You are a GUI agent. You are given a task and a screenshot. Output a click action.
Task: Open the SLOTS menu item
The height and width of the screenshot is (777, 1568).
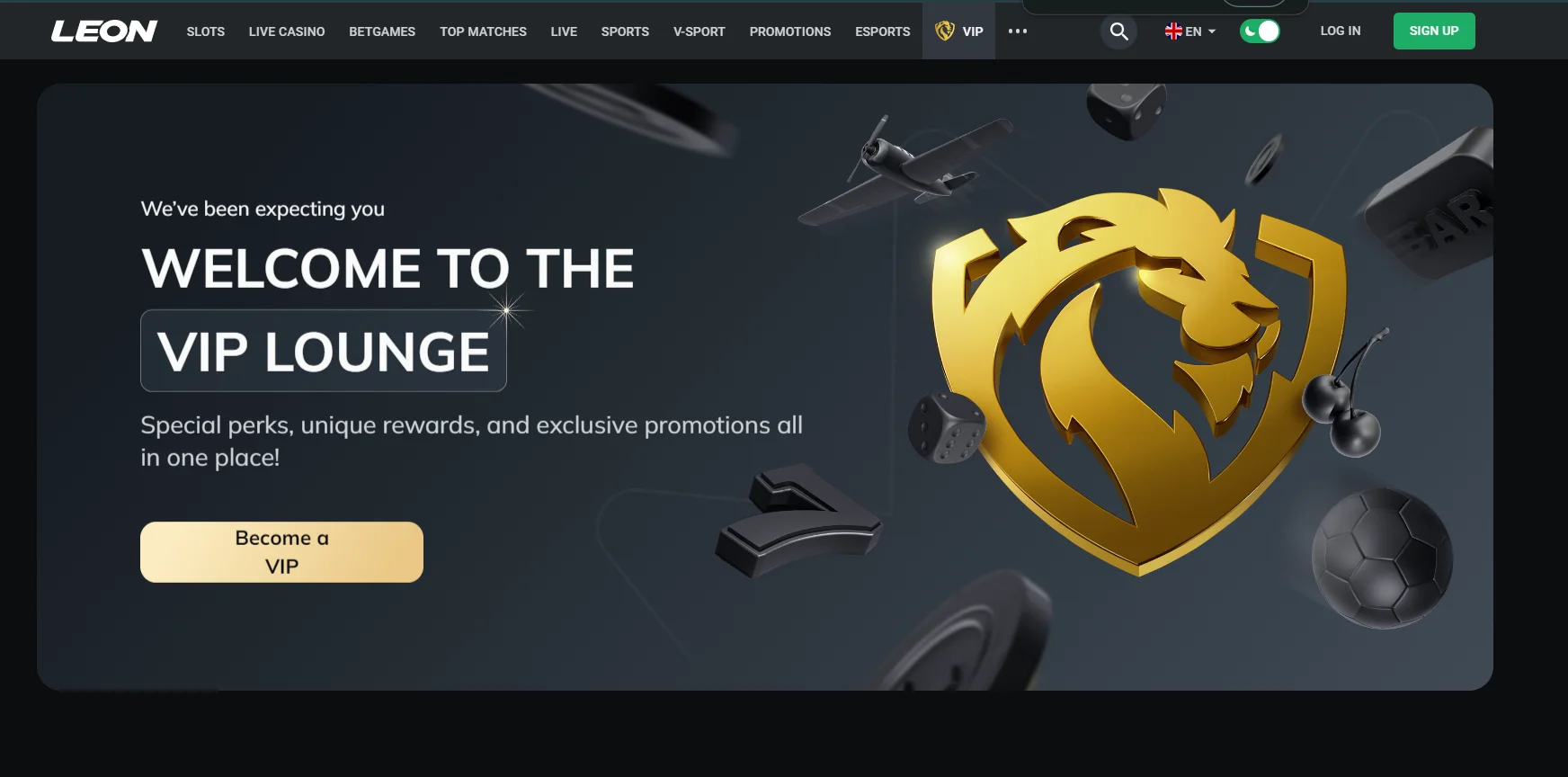point(206,31)
